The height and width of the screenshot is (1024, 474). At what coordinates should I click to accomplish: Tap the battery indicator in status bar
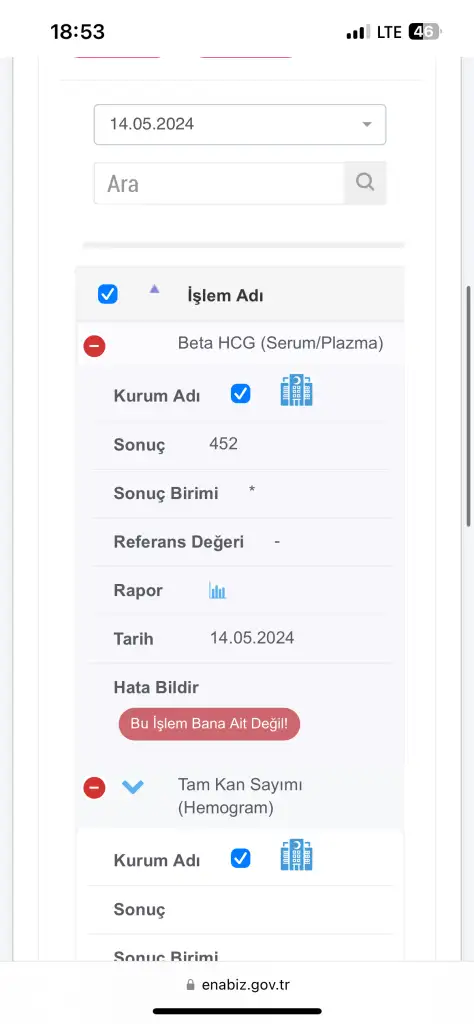tap(425, 31)
